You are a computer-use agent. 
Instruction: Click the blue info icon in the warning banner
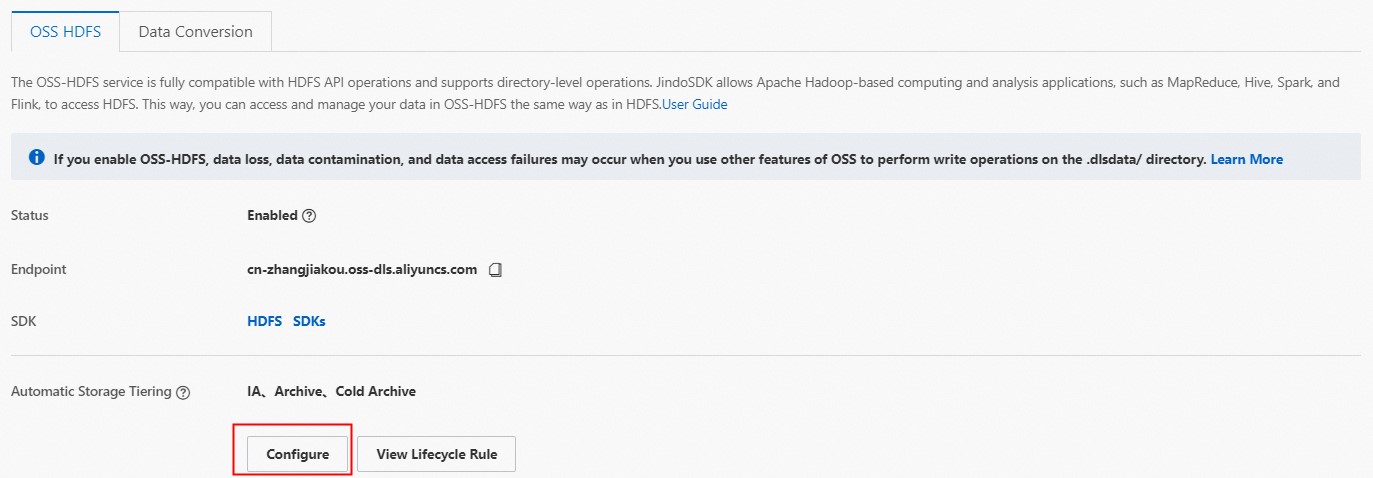tap(37, 158)
